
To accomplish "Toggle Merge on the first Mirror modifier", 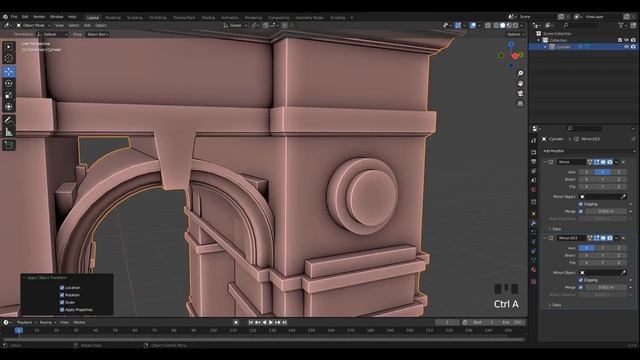I will point(581,211).
